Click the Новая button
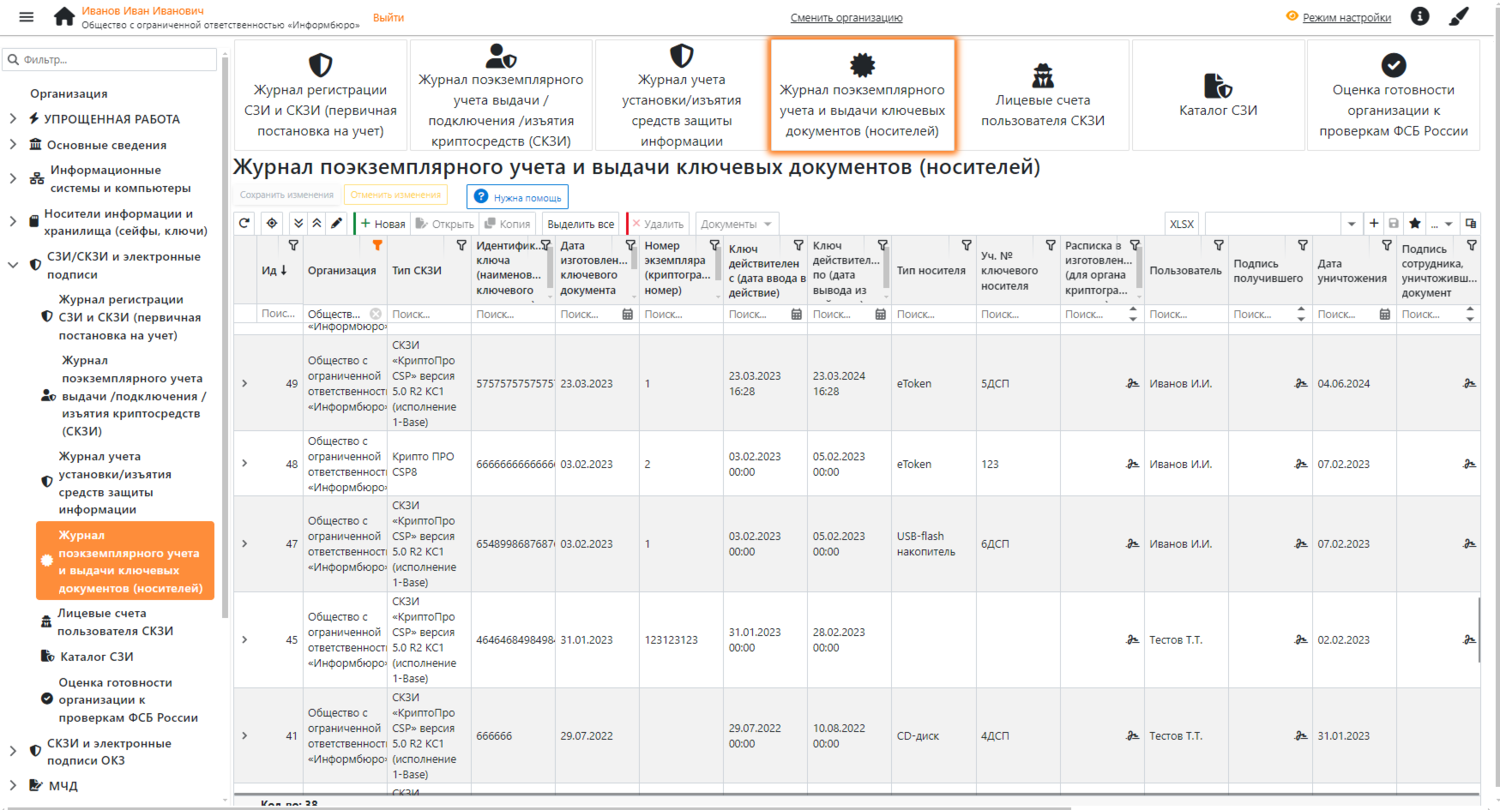 click(382, 224)
